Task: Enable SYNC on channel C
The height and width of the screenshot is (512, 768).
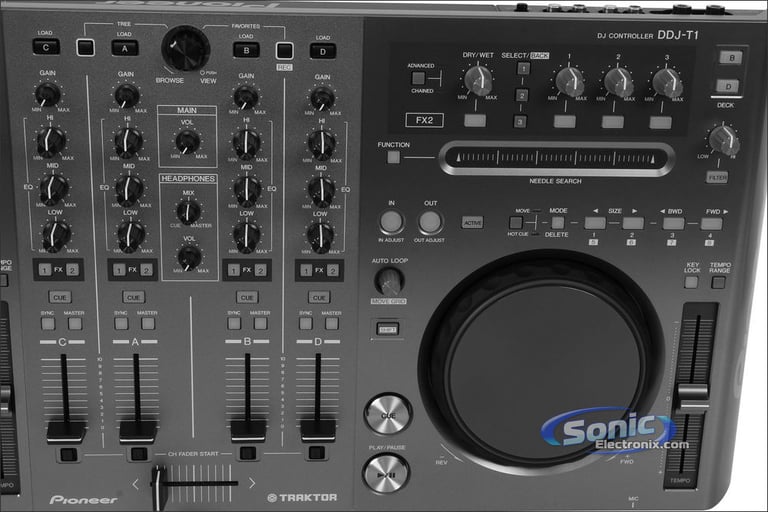Action: 48,323
